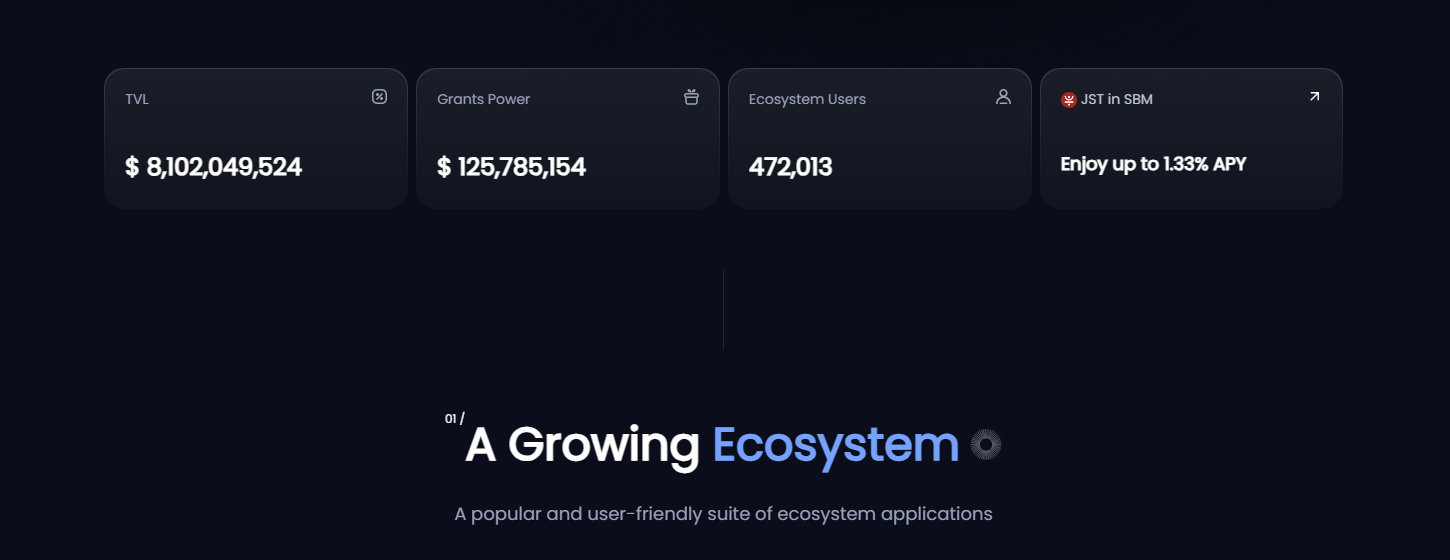
Task: Click the blue "Ecosystem" heading word
Action: pyautogui.click(x=835, y=445)
